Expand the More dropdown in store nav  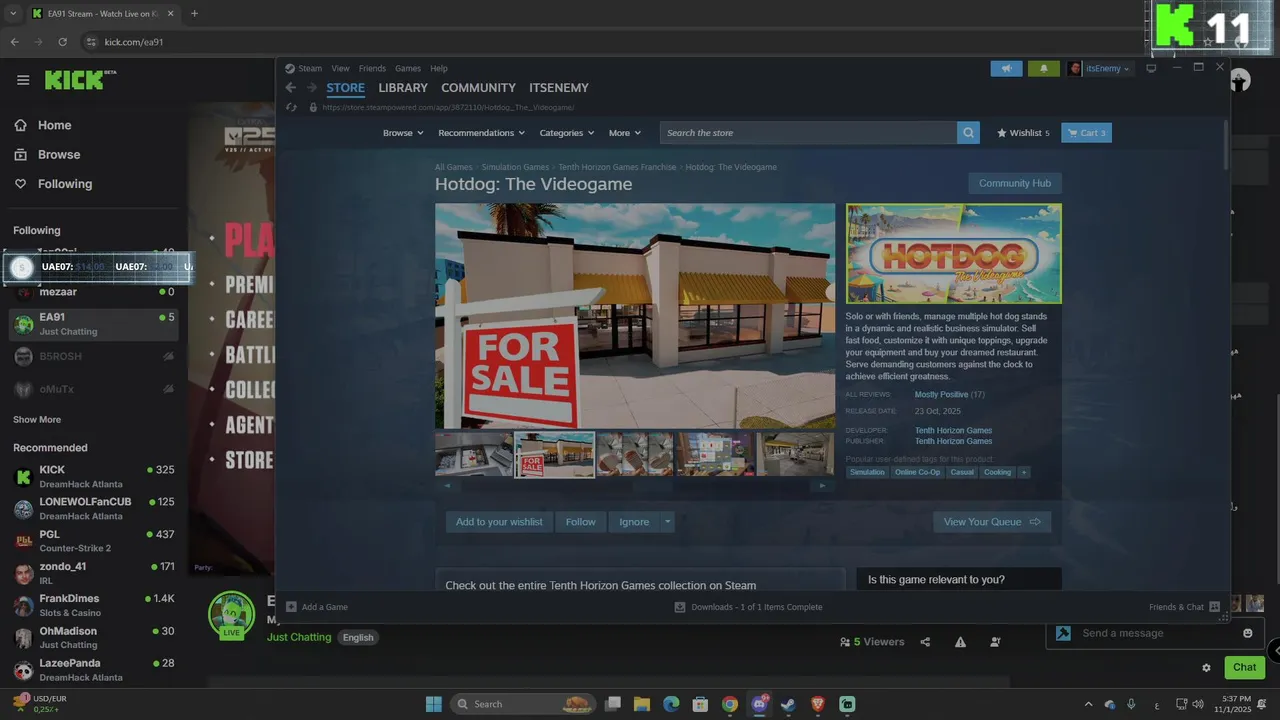point(625,133)
